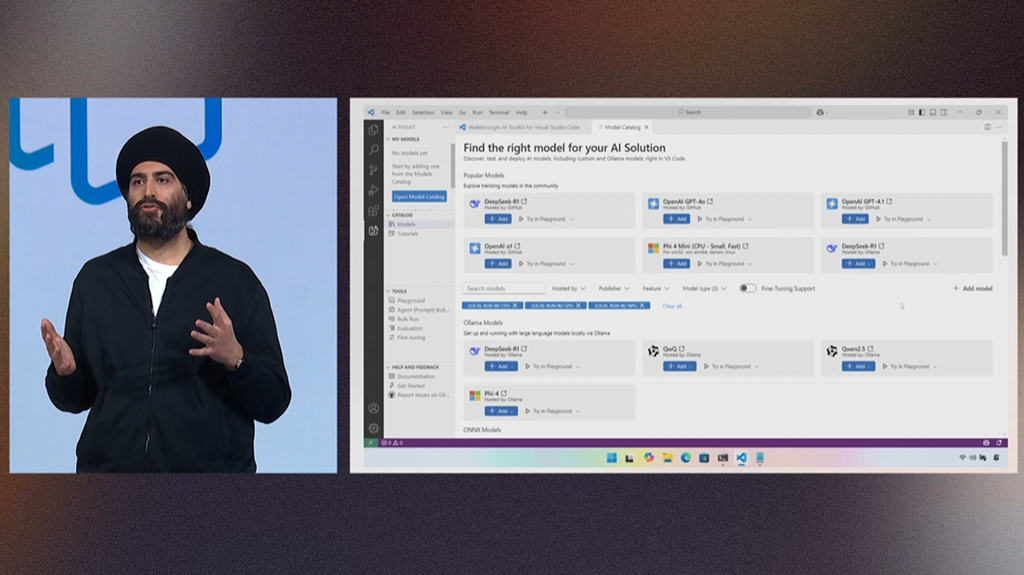Open Terminal app from taskbar
The width and height of the screenshot is (1024, 575).
click(723, 458)
